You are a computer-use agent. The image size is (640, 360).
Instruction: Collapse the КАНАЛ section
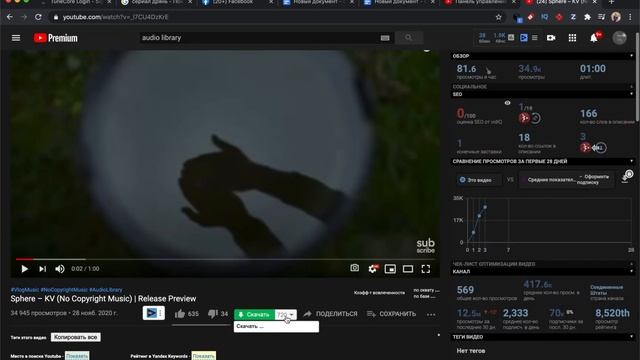[x=631, y=271]
